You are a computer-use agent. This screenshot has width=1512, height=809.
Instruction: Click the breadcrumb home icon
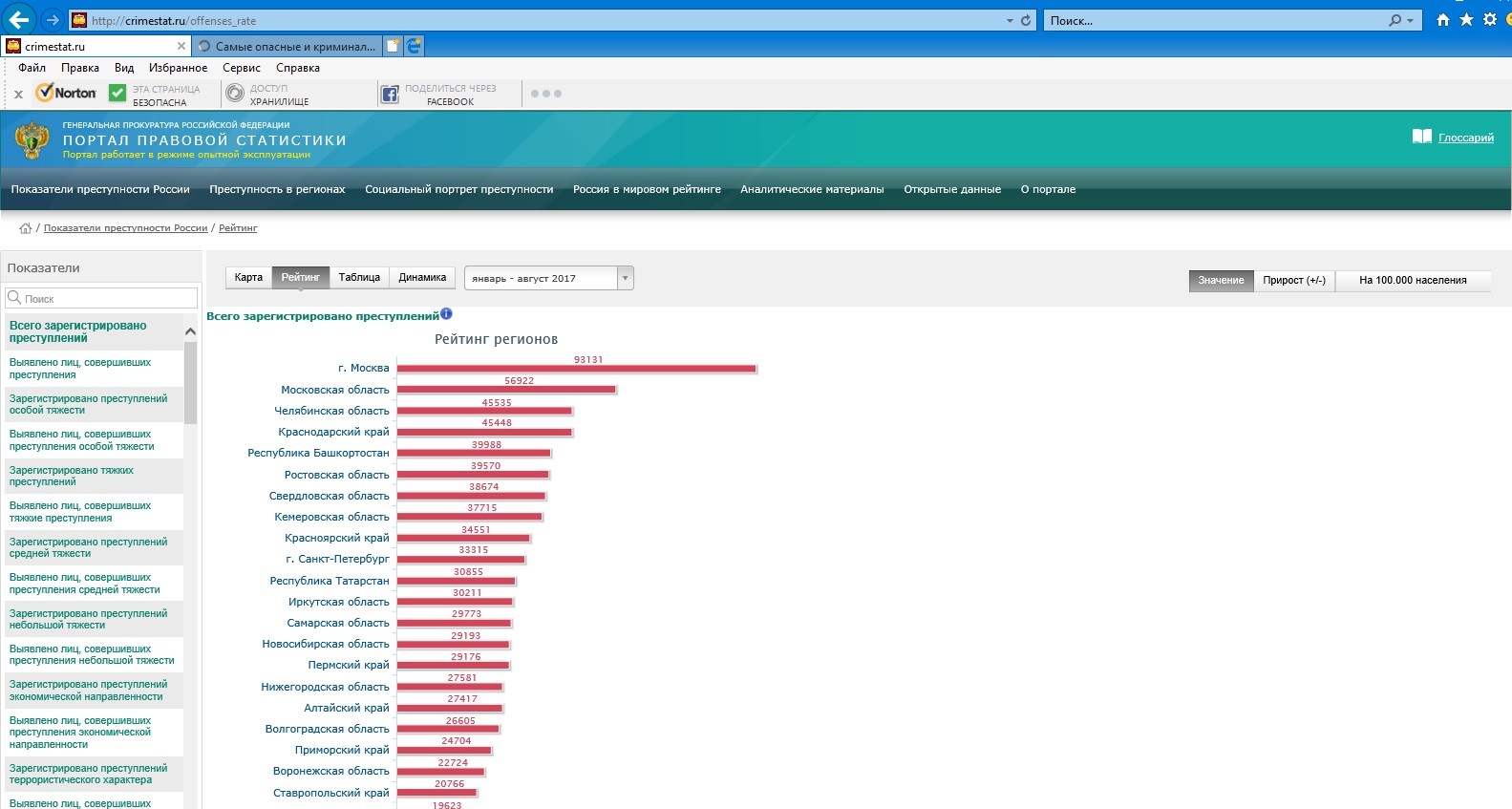pyautogui.click(x=25, y=228)
